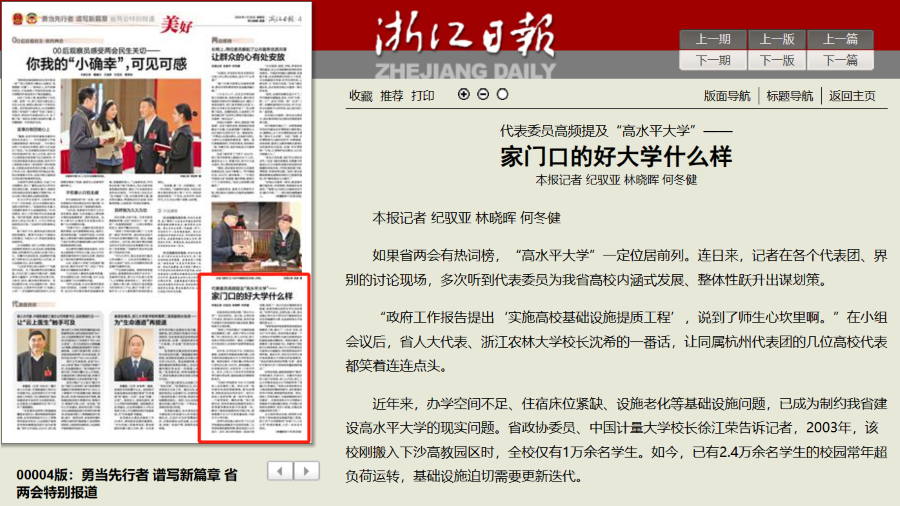Go to next page via 下一版
Image resolution: width=900 pixels, height=506 pixels.
click(776, 60)
